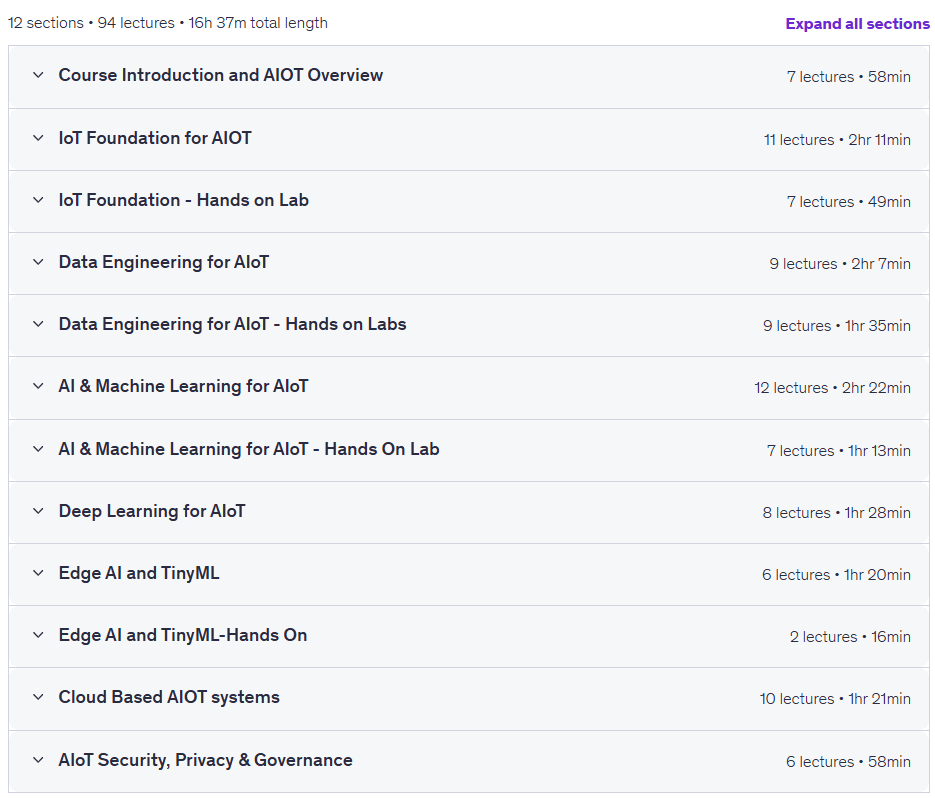Click '7 lectures • 49min' text
Viewport: 935px width, 798px height.
pos(849,202)
